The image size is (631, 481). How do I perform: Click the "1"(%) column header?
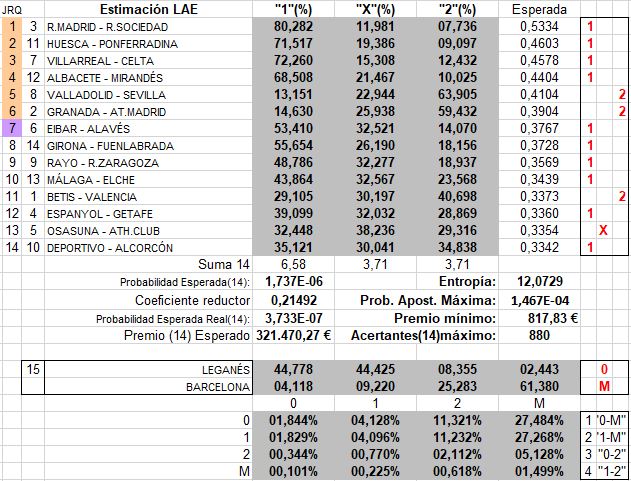coord(293,9)
